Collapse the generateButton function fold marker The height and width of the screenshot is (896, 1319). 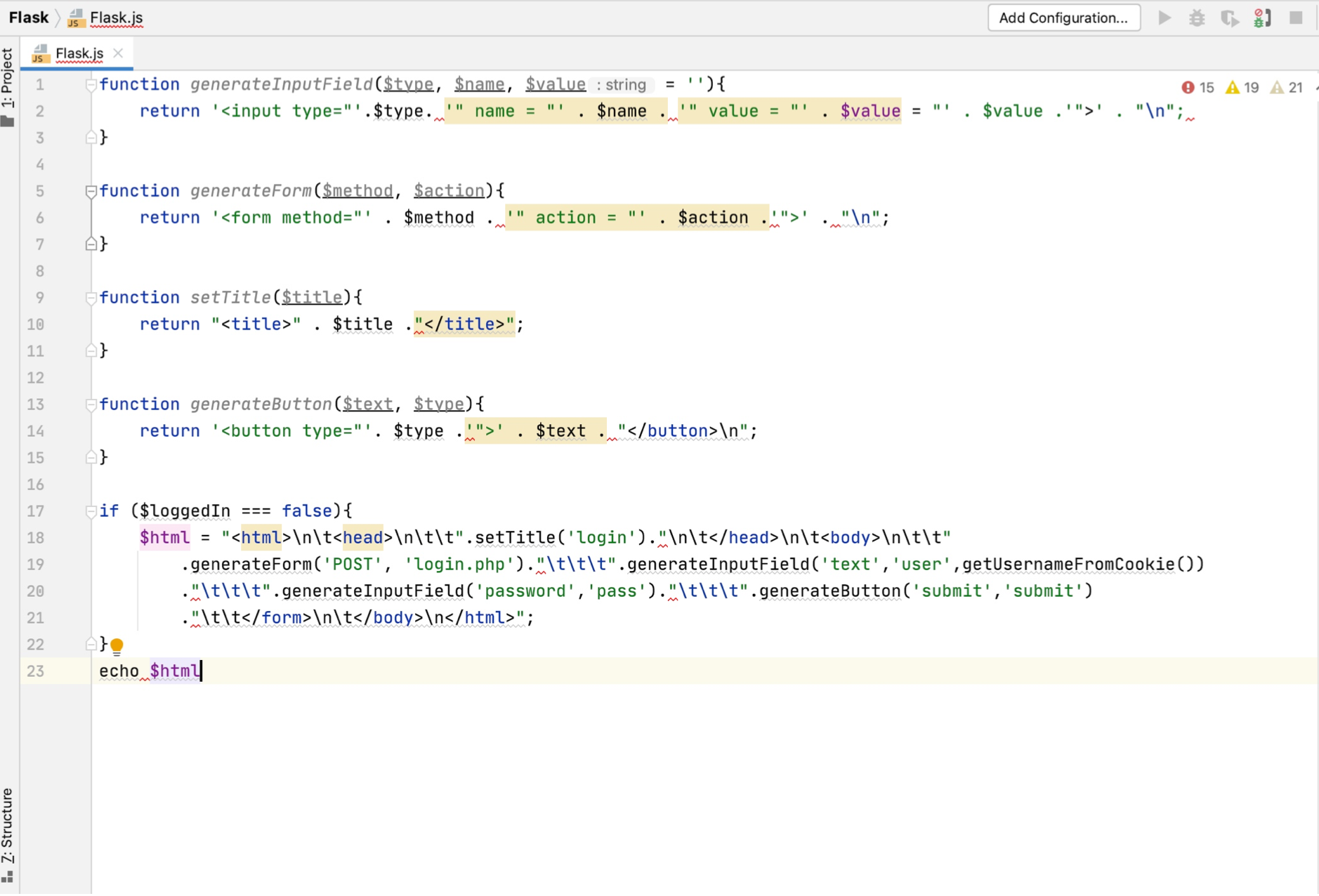[91, 404]
